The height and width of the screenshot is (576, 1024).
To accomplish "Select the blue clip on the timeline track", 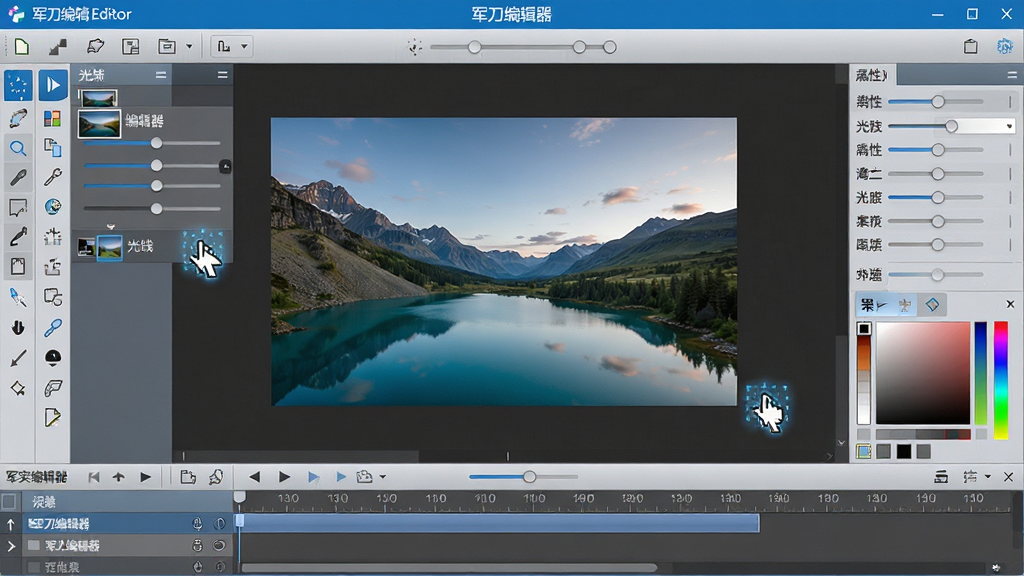I will click(x=500, y=523).
